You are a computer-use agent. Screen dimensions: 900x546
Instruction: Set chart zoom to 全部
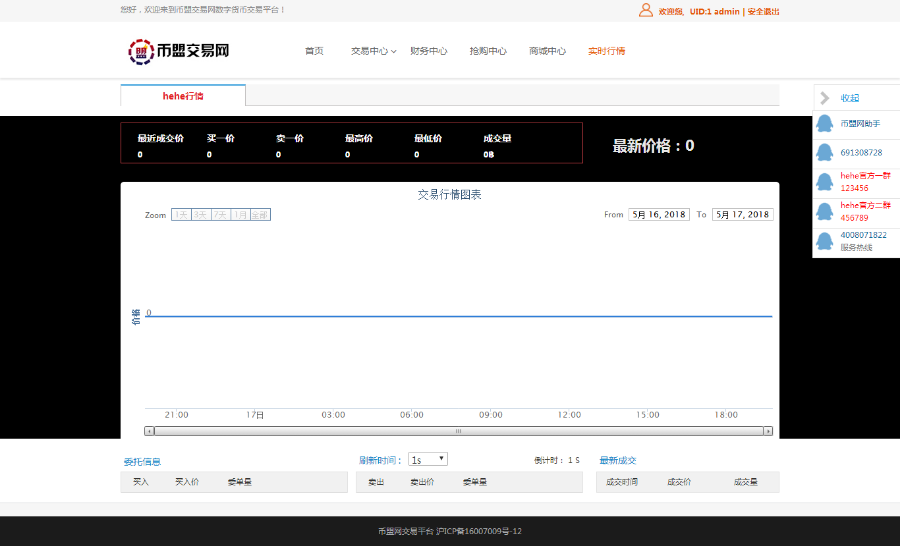click(x=260, y=215)
